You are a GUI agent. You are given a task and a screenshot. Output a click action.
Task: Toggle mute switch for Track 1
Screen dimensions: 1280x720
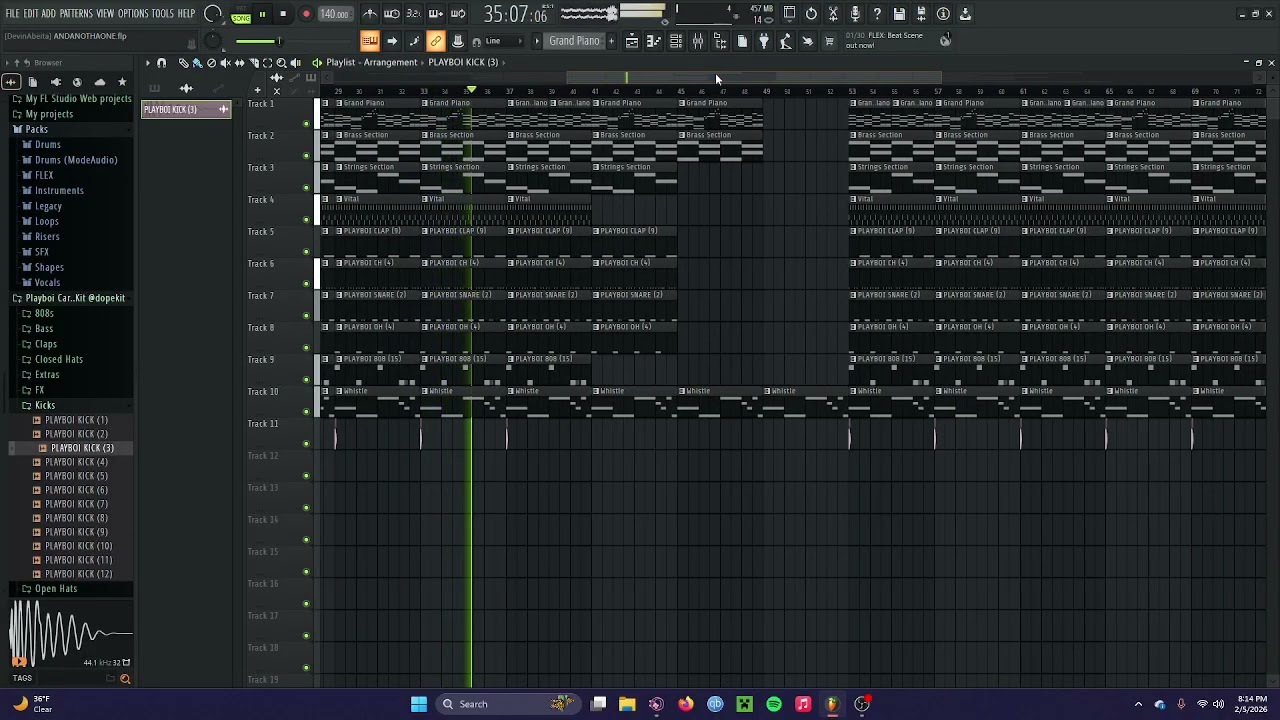click(306, 124)
